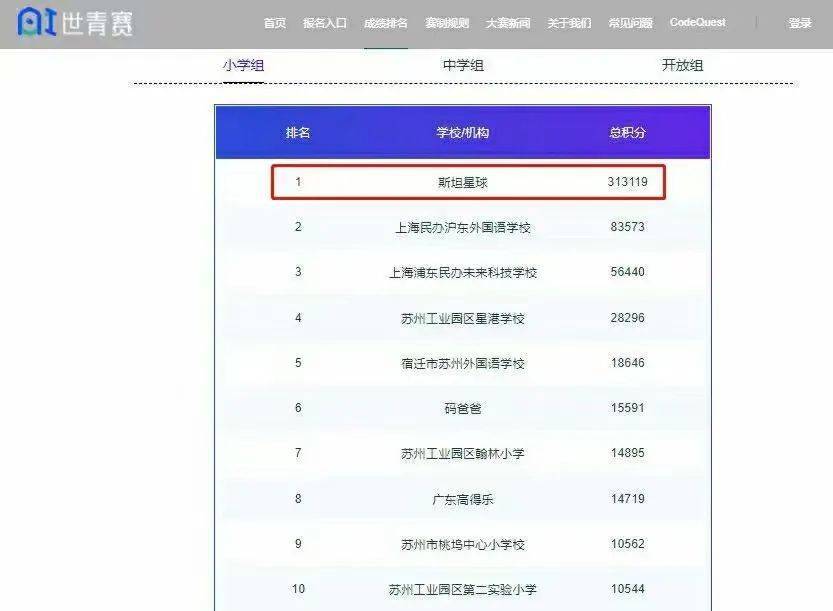833x611 pixels.
Task: Click the 广东高得乐 row in the table
Action: [x=463, y=499]
